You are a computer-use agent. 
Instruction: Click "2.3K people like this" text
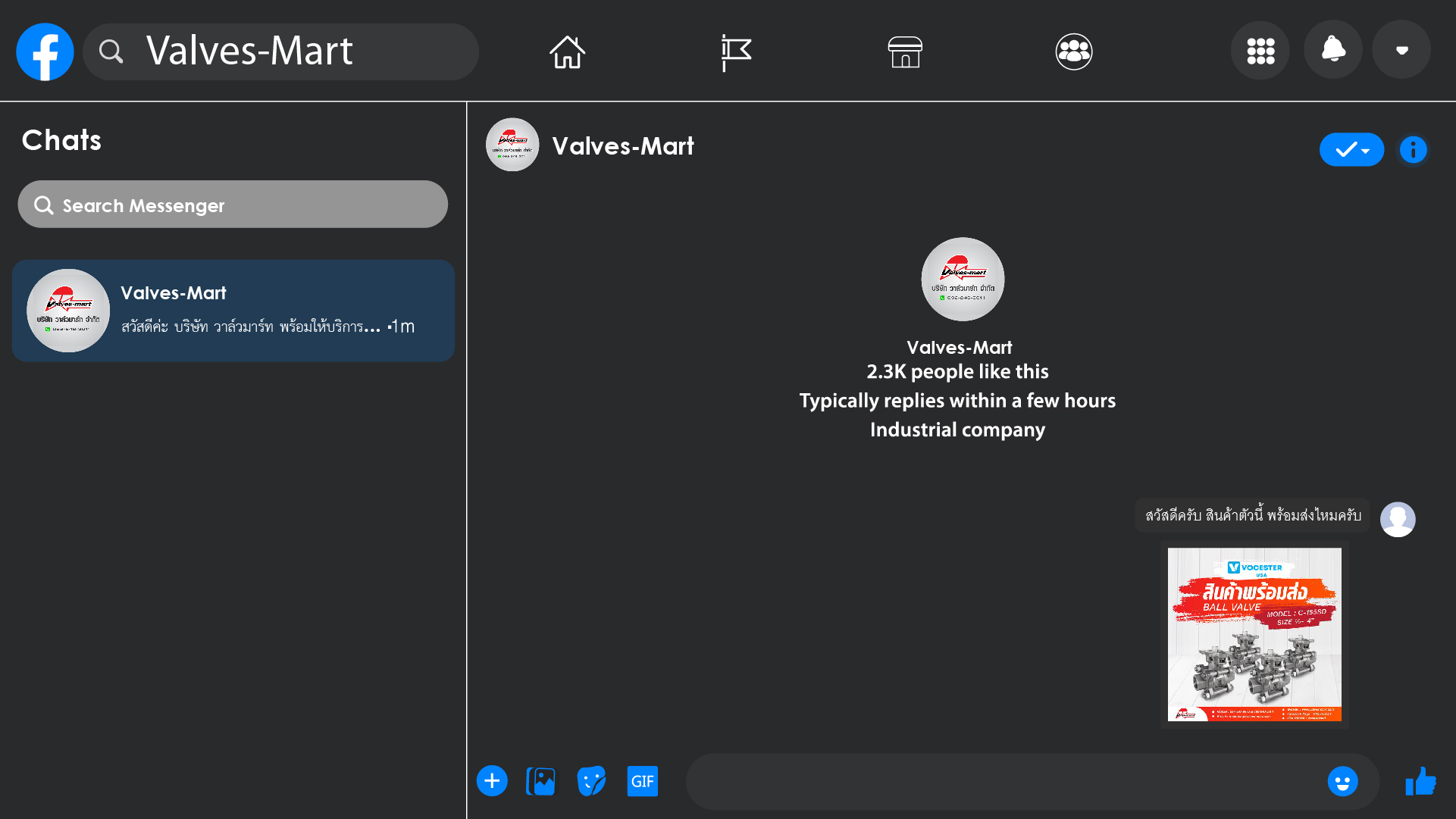(957, 371)
